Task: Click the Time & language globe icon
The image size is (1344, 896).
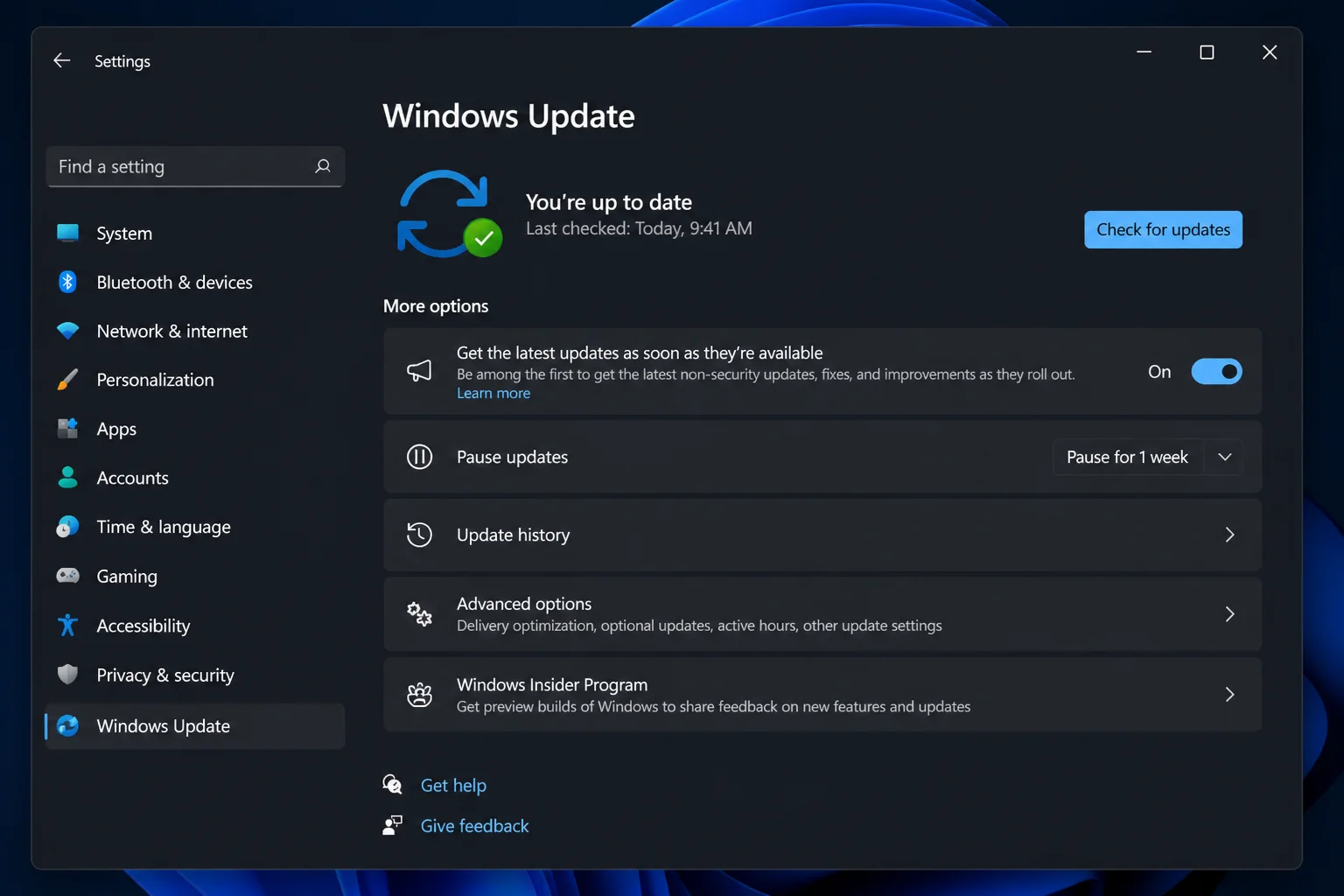Action: (67, 527)
